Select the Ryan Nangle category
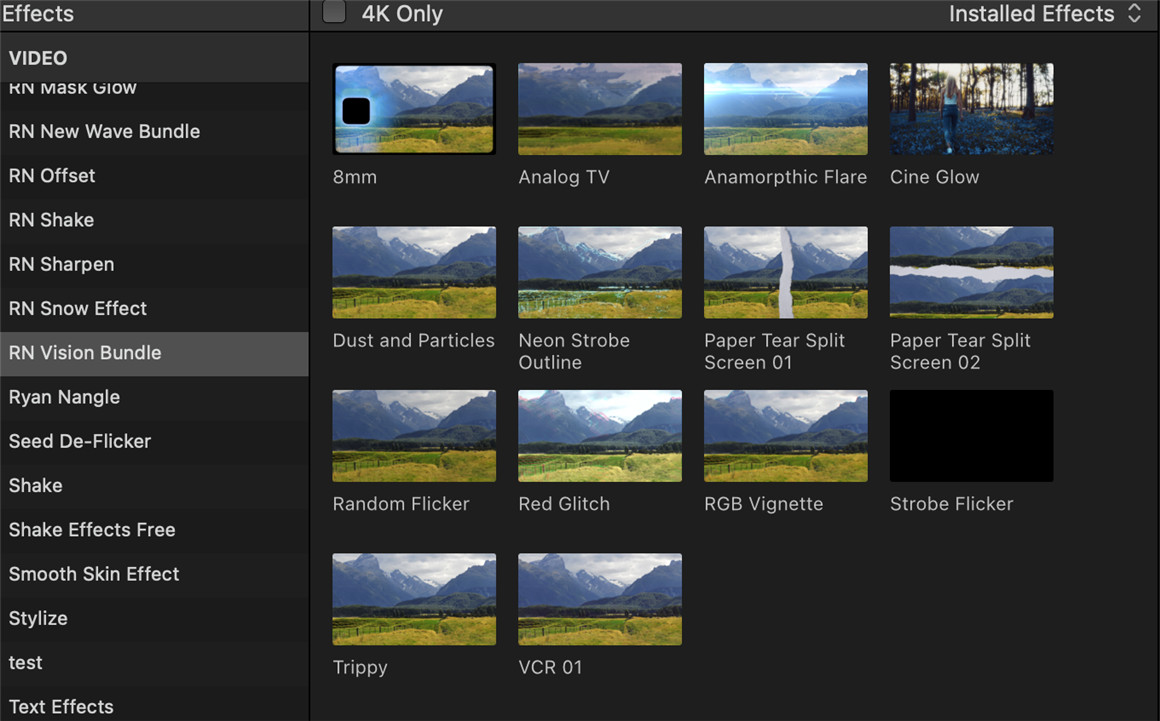 [64, 397]
